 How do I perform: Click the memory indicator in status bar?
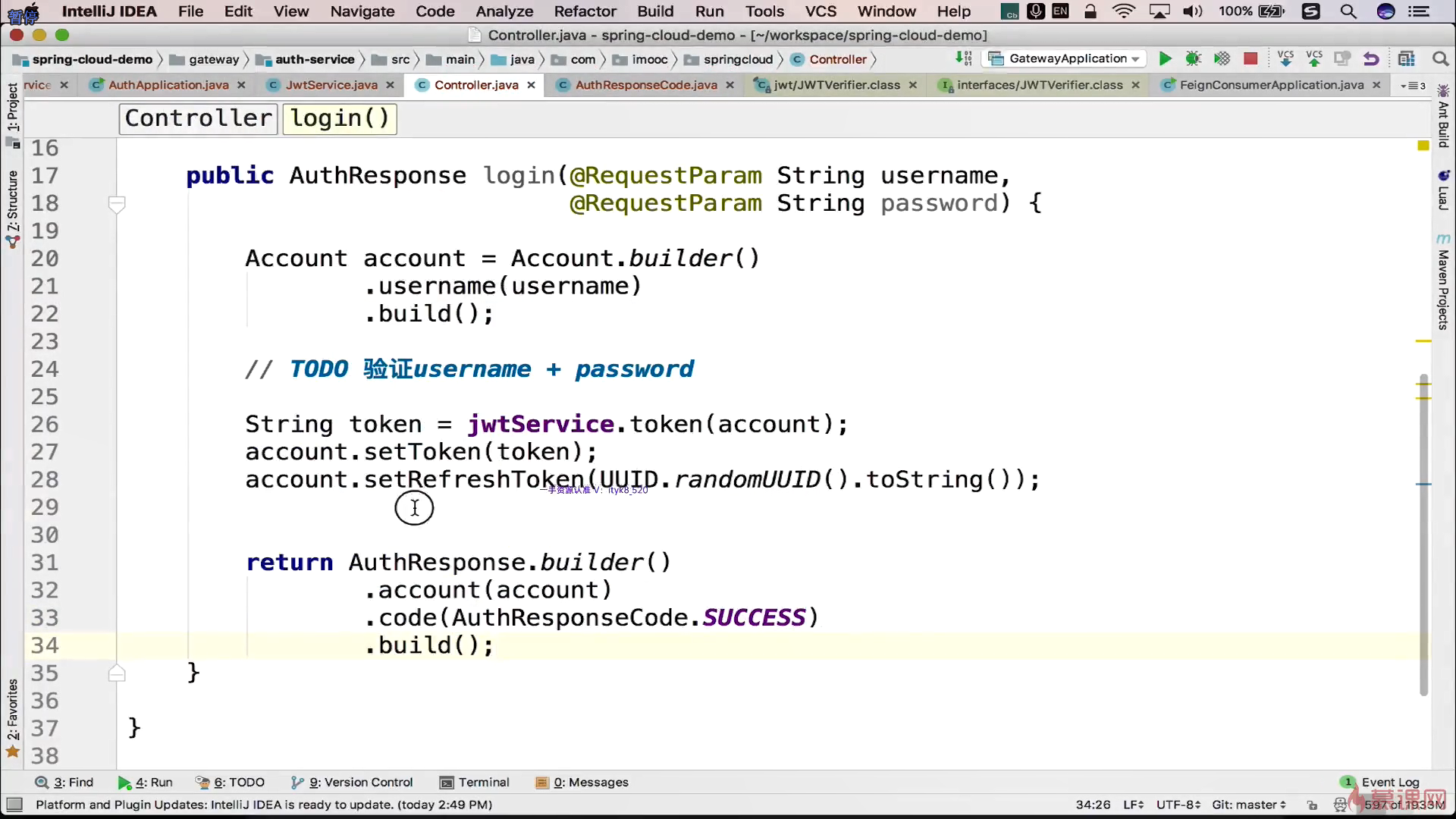tap(1403, 805)
